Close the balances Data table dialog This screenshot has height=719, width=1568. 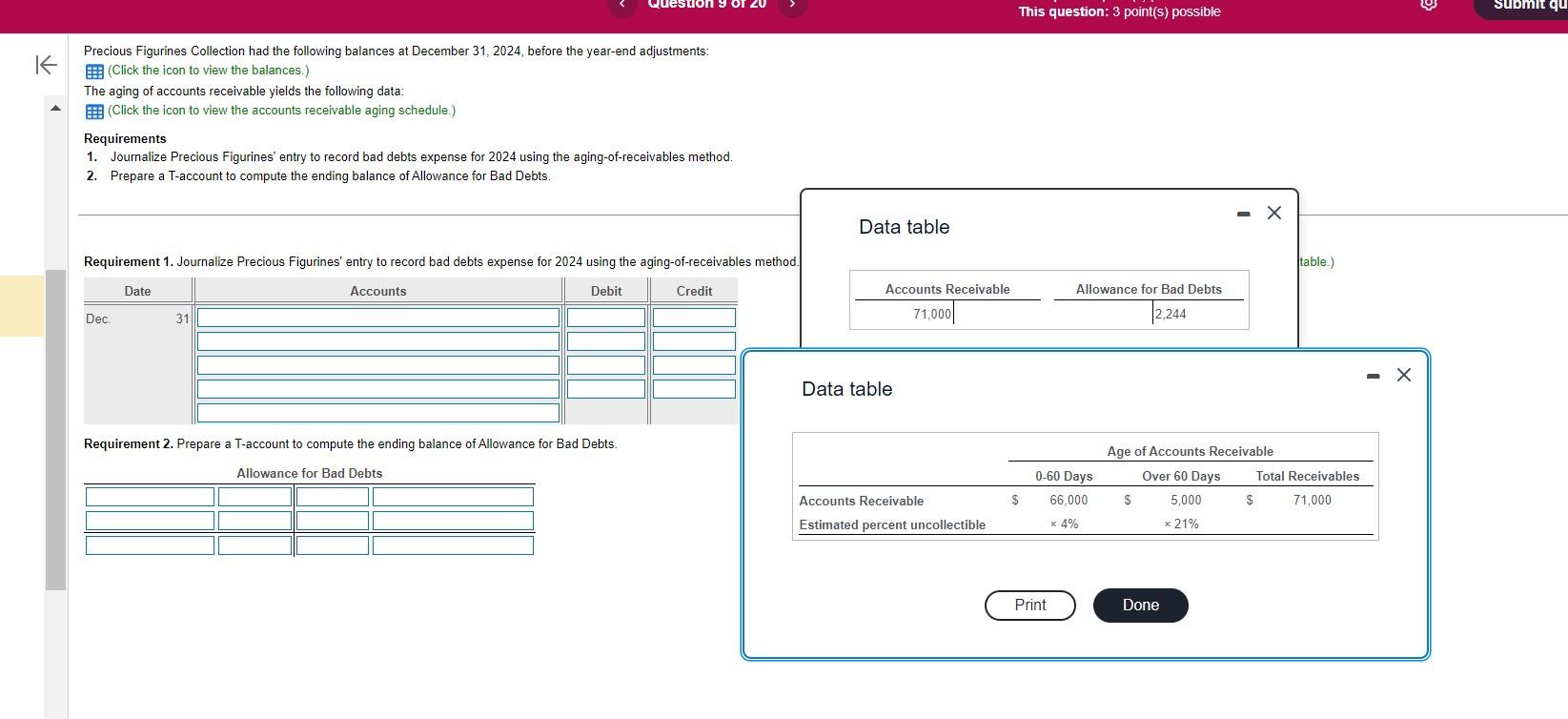click(1274, 213)
